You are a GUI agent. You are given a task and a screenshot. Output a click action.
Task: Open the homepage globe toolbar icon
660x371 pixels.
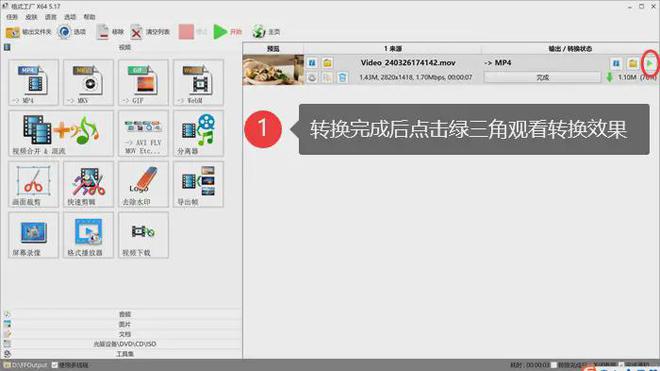click(258, 32)
